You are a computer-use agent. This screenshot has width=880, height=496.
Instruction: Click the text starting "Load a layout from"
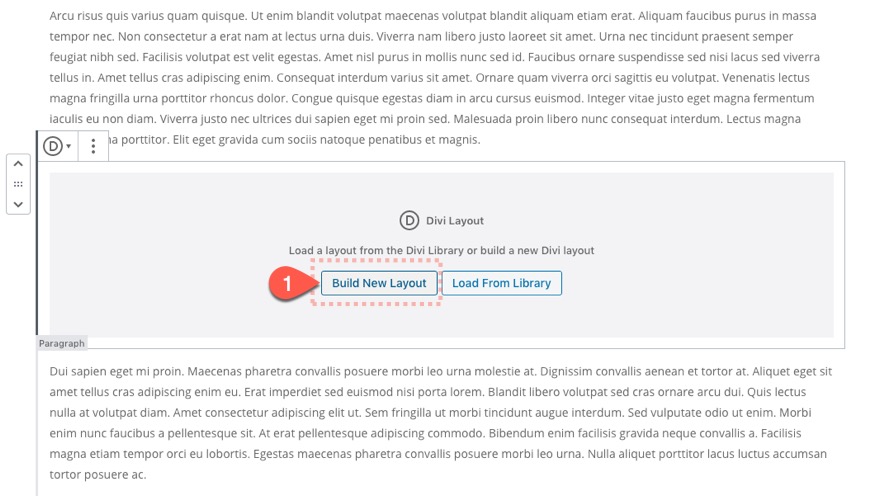click(441, 251)
